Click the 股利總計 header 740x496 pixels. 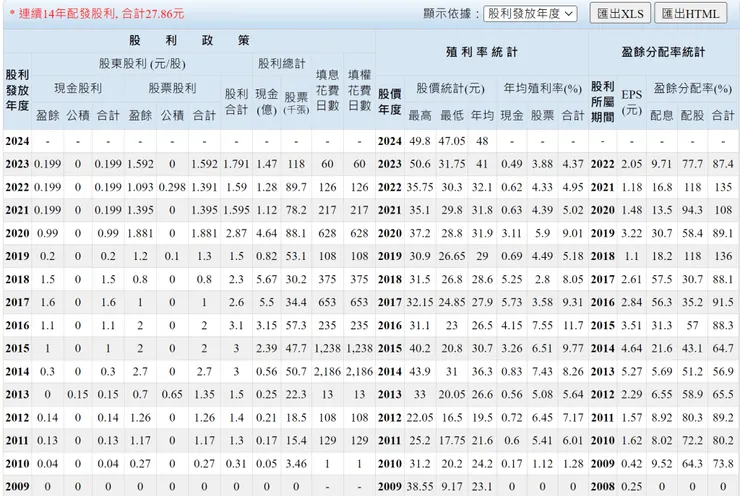click(281, 64)
